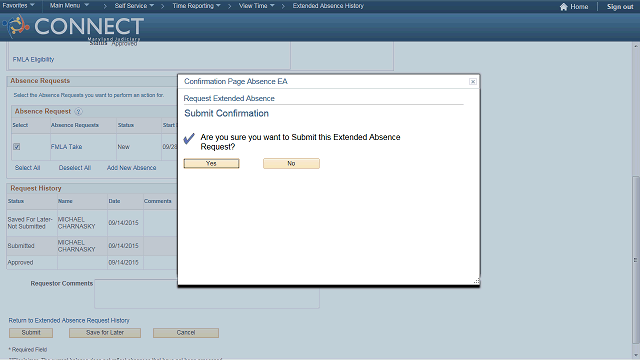Click in the Requestor Comments text box

[207, 294]
